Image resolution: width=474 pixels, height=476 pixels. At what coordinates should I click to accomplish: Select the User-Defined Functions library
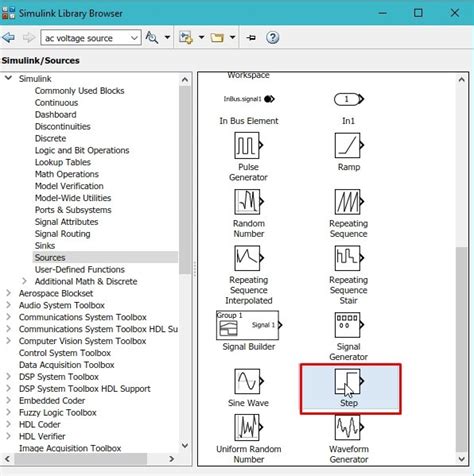tap(80, 269)
